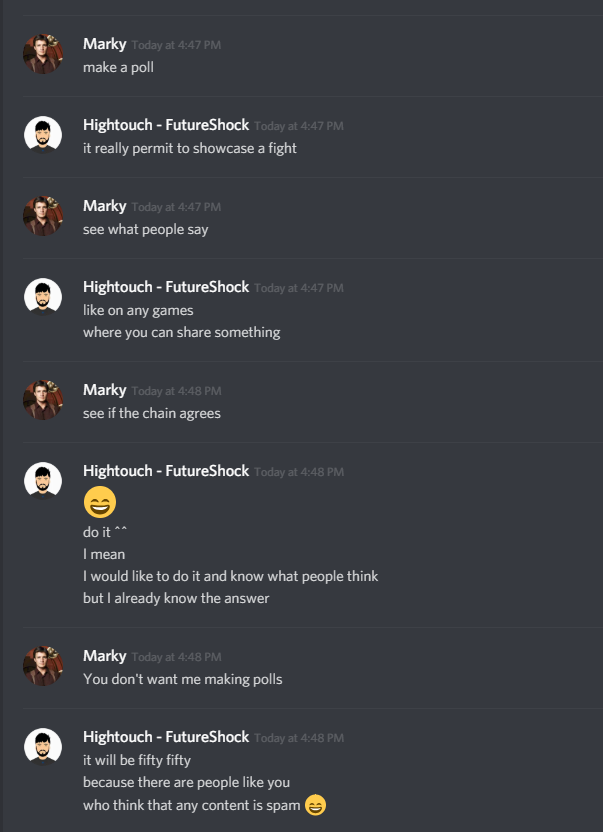Screen dimensions: 603x832
Task: Click timestamp on "make a poll" message
Action: (x=176, y=45)
